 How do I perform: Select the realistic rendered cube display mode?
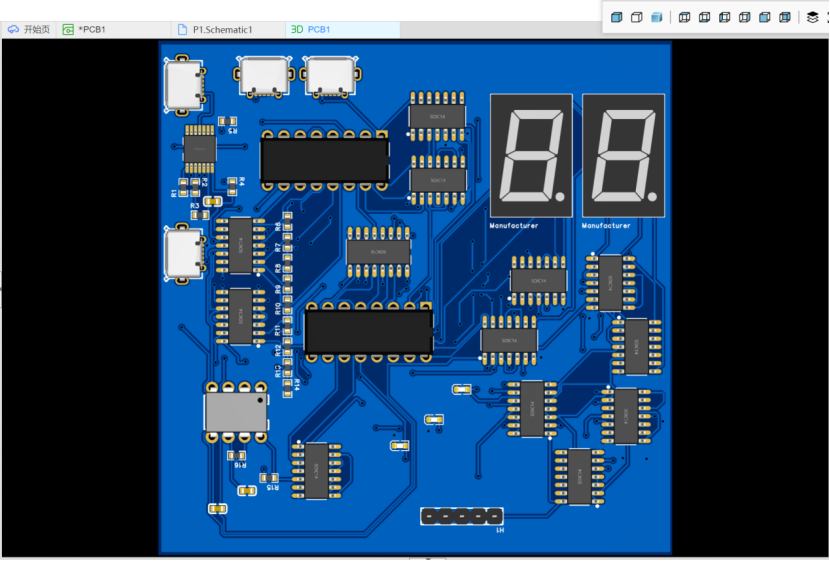[x=657, y=17]
